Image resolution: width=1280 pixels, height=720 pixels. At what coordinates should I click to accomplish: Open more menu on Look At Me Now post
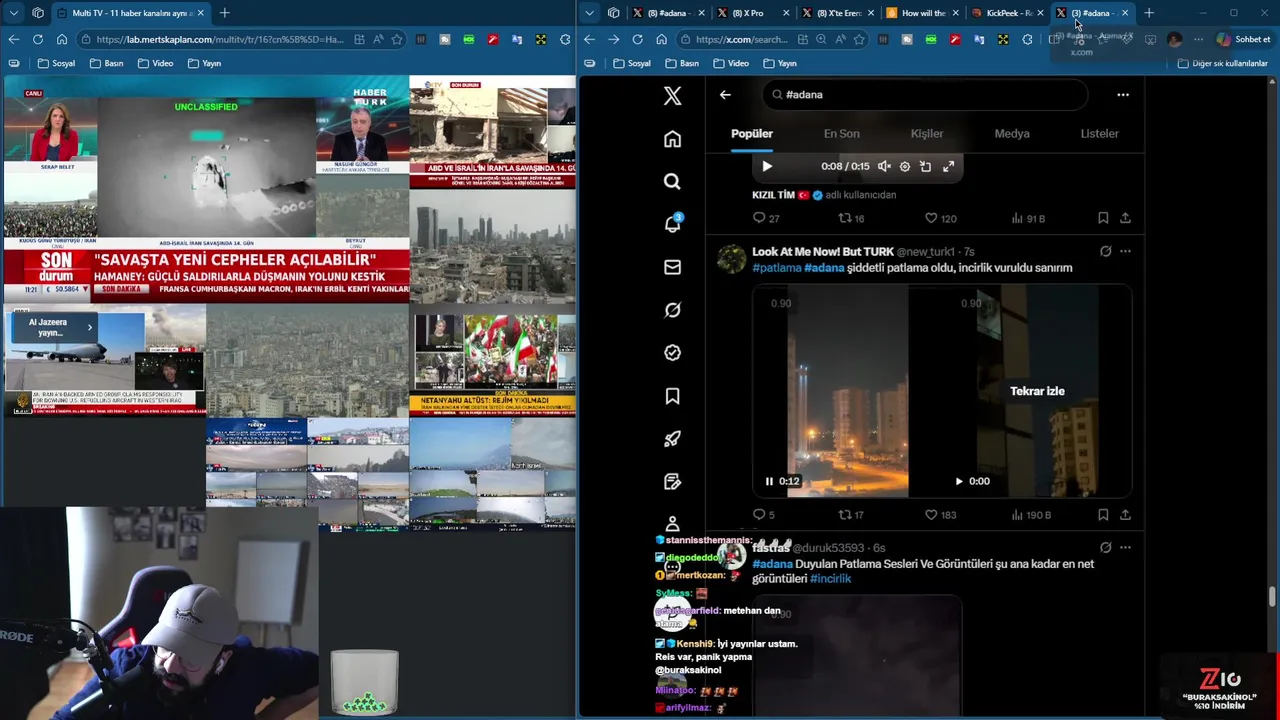click(x=1125, y=251)
